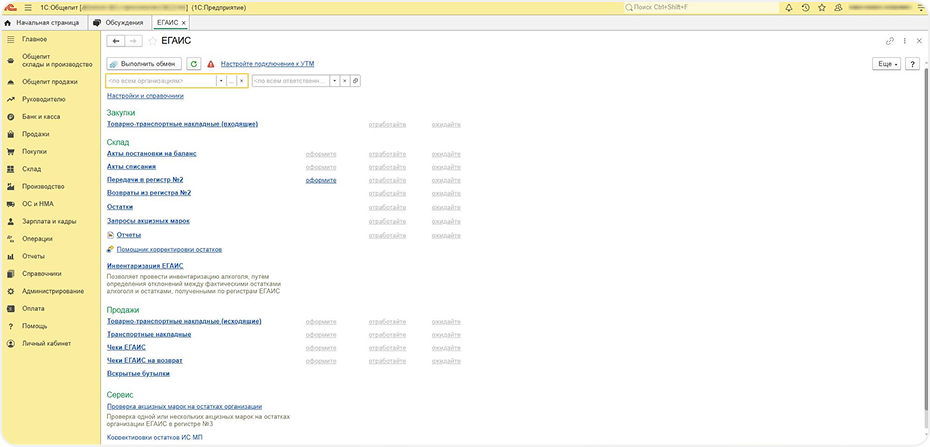The width and height of the screenshot is (930, 447).
Task: Open the Зарплата и кадры section
Action: coord(50,221)
